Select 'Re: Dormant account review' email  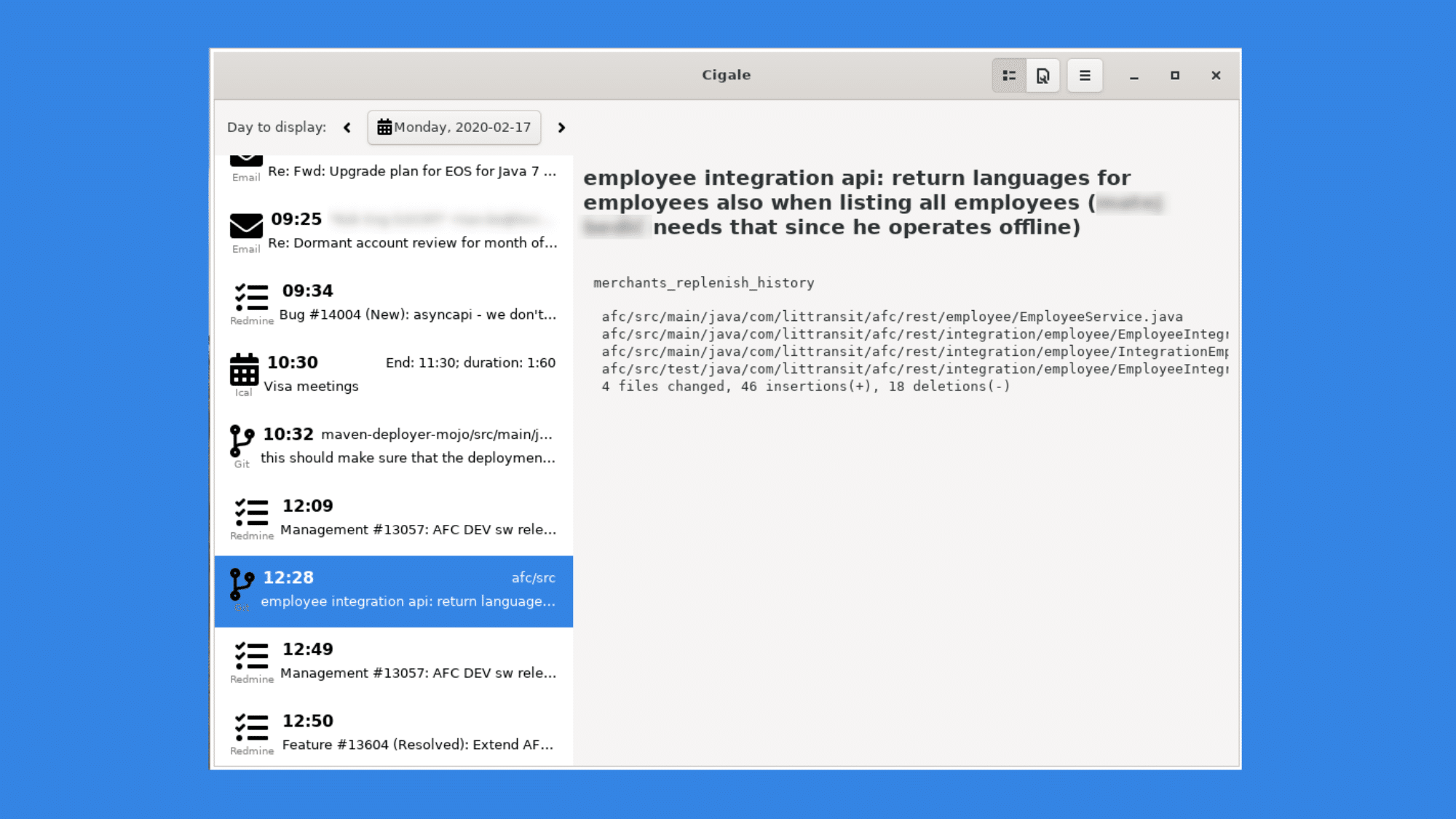[x=394, y=233]
